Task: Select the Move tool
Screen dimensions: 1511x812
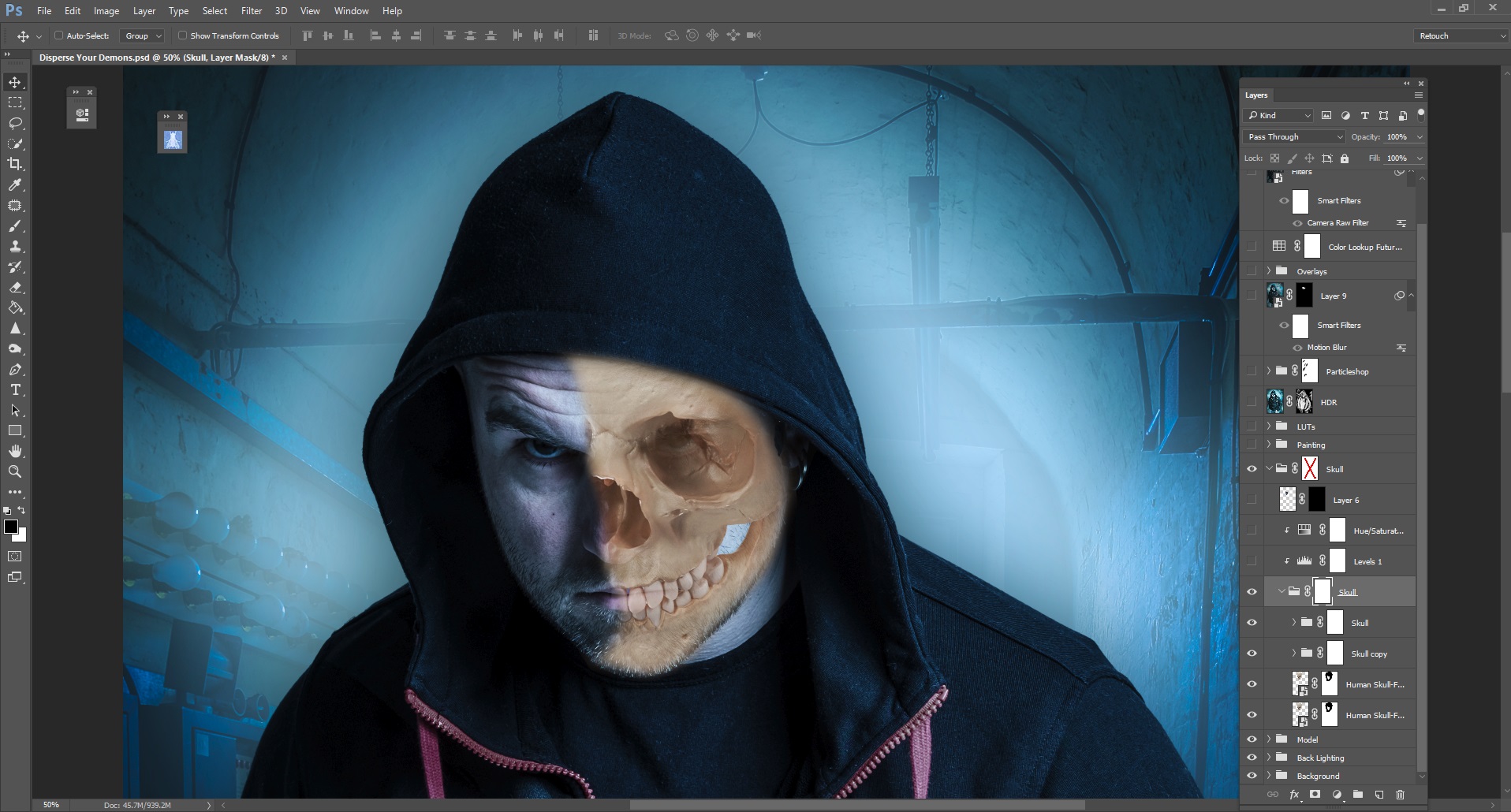Action: pyautogui.click(x=14, y=81)
